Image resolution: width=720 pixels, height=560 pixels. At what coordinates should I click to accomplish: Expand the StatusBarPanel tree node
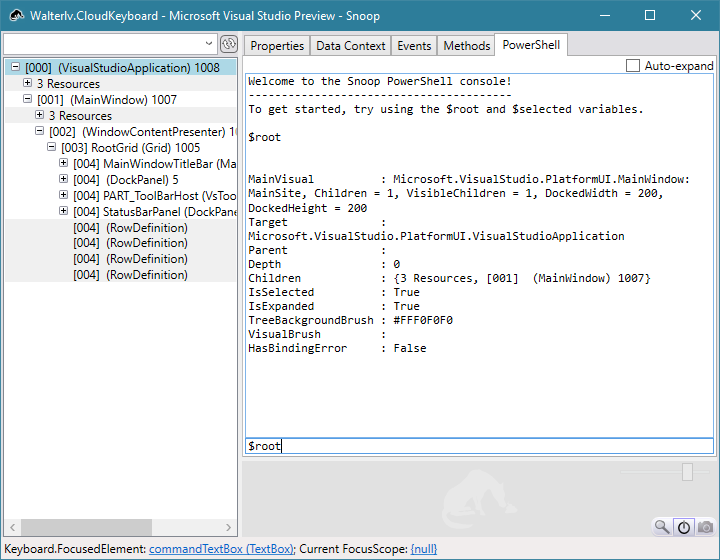64,212
